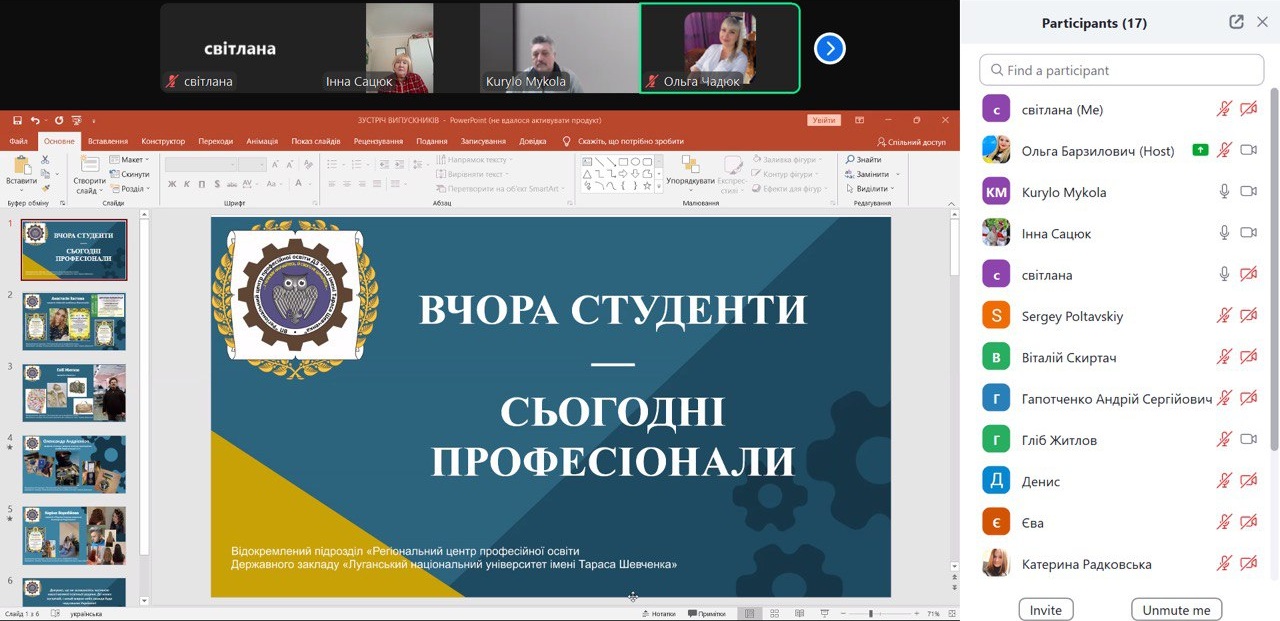The width and height of the screenshot is (1280, 621).
Task: Click the Invite button in Zoom
Action: point(1045,609)
